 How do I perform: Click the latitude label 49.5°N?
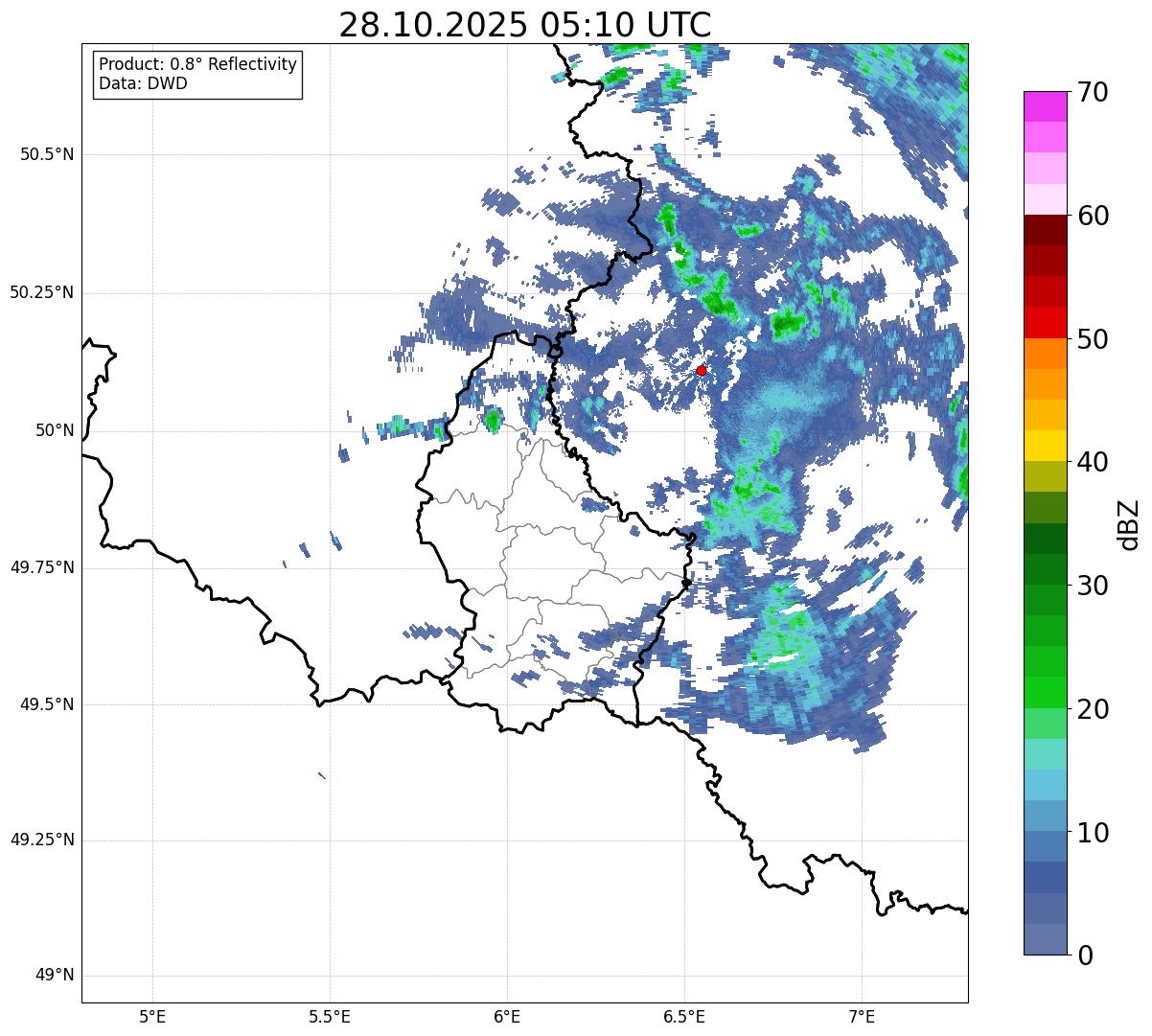[x=47, y=704]
